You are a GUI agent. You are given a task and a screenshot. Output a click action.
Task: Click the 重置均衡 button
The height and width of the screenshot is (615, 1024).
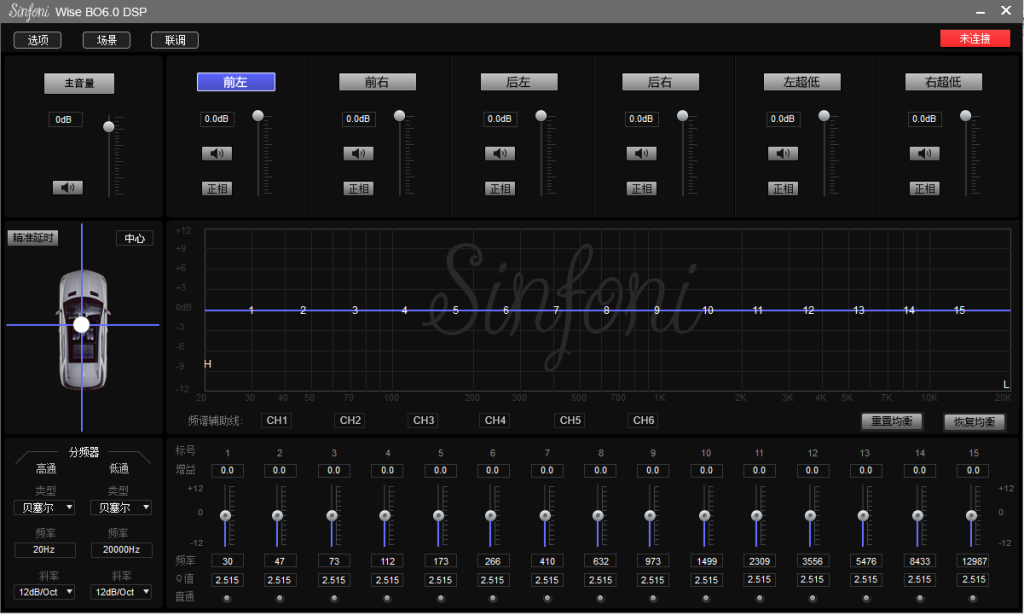point(891,421)
